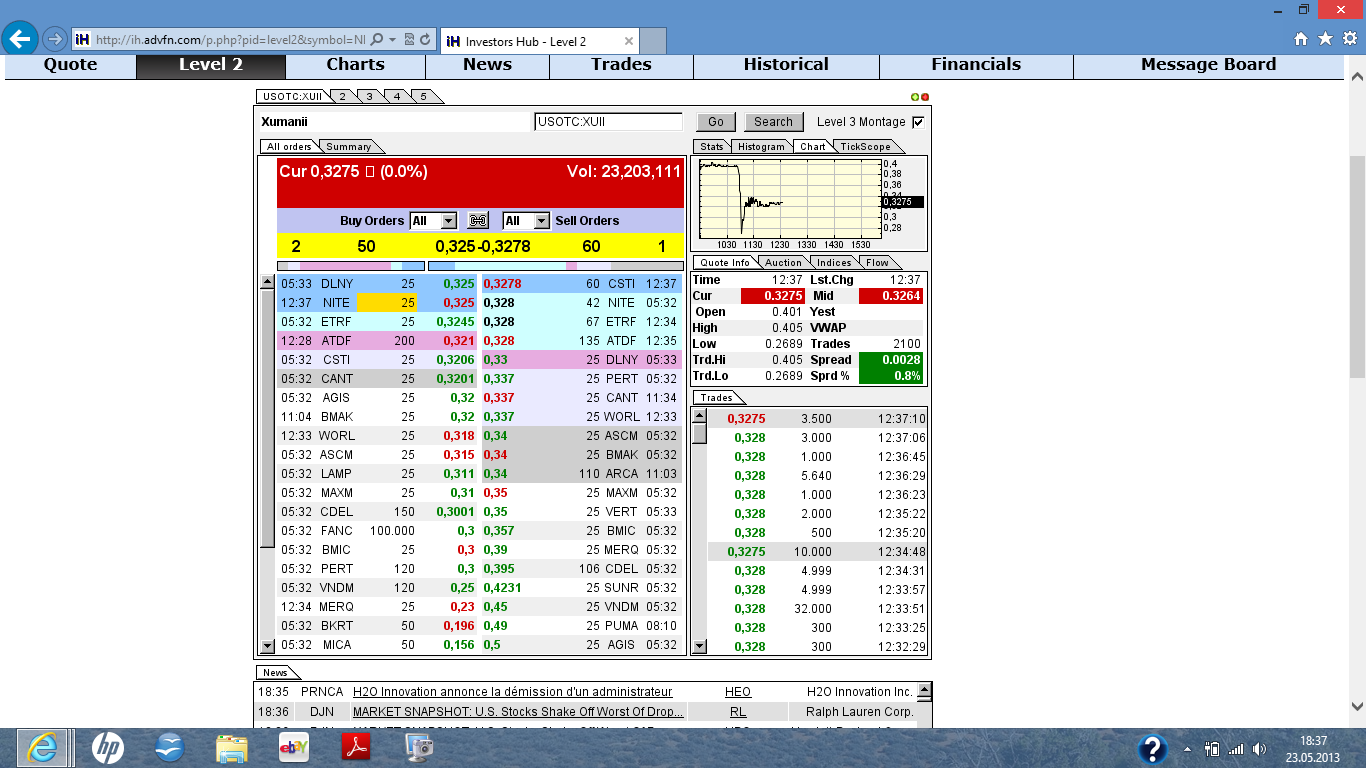Click the HEO ticker link
This screenshot has height=768, width=1366.
coord(738,692)
